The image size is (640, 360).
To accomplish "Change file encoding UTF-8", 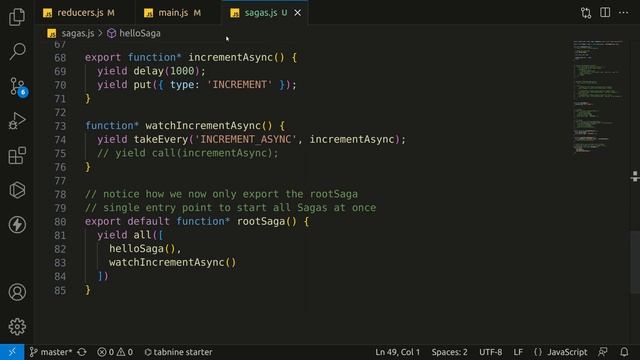I will (490, 352).
